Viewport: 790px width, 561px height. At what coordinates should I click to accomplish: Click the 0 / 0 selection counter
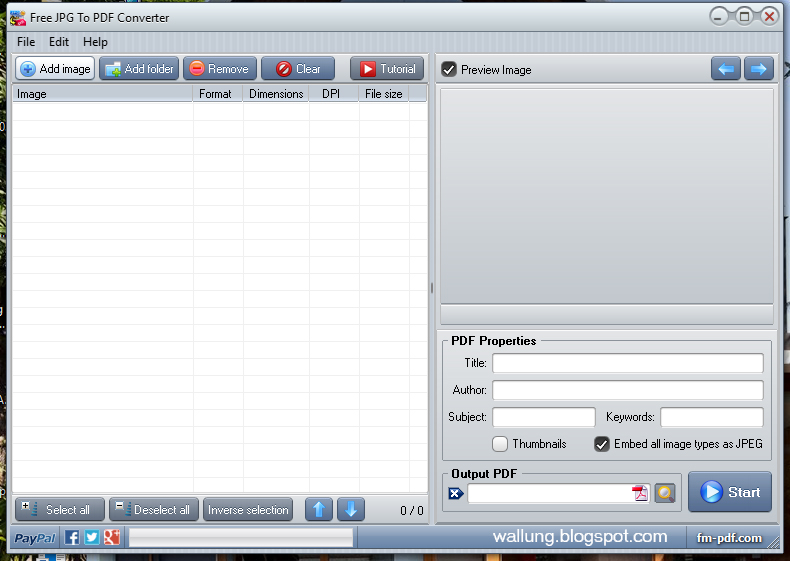412,511
